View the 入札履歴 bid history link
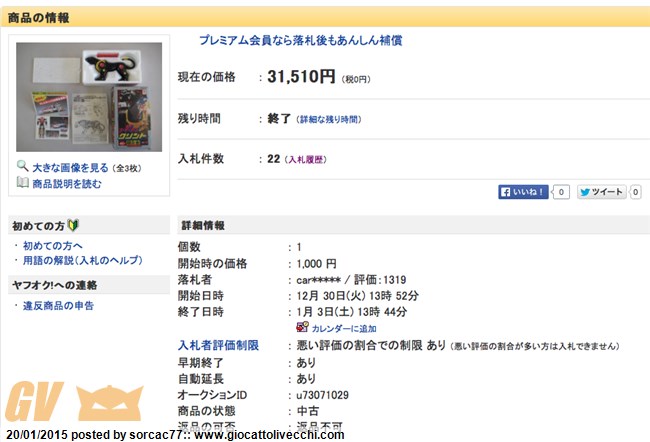650x442 pixels. click(306, 160)
